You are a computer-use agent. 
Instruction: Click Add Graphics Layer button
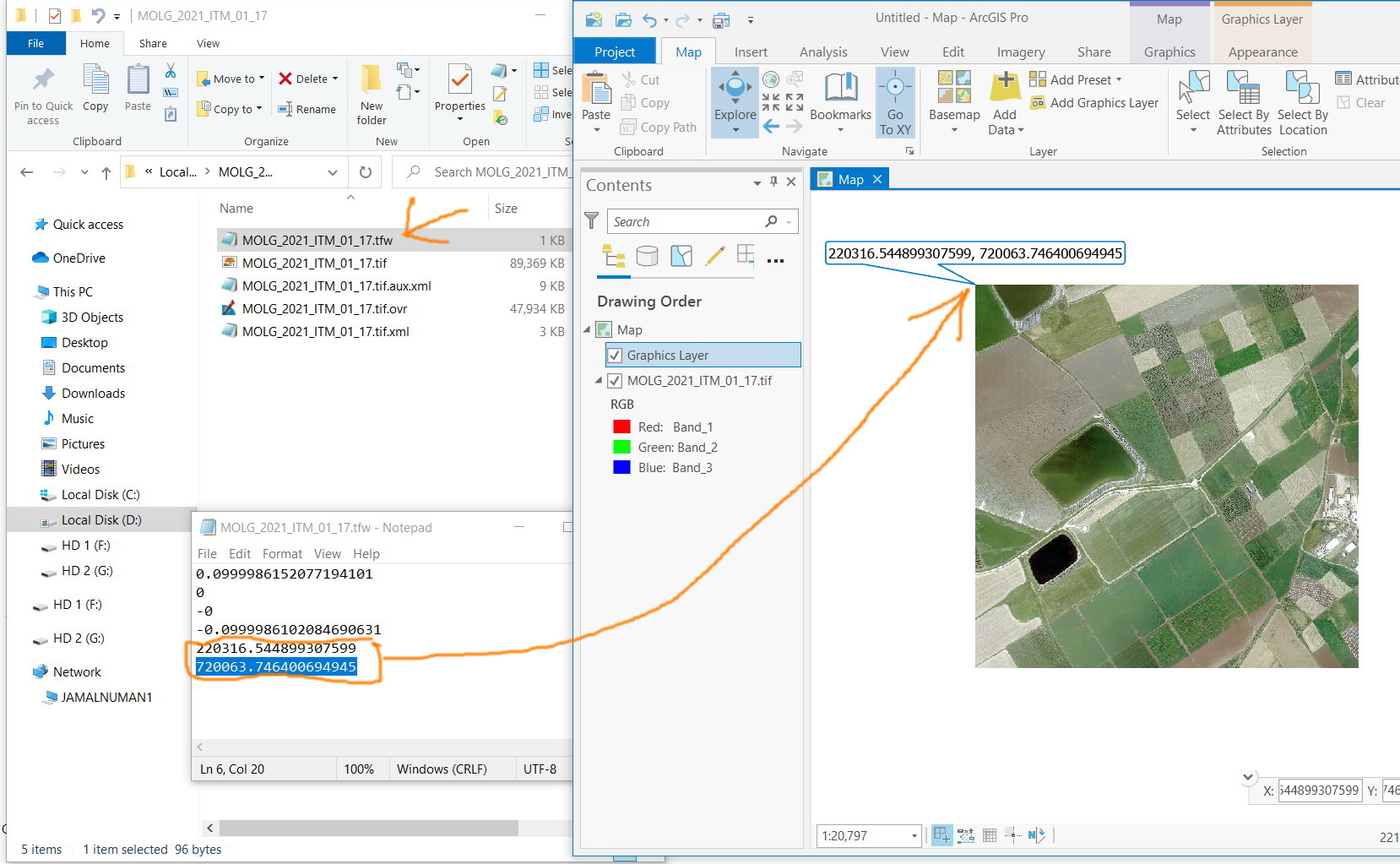[1093, 103]
